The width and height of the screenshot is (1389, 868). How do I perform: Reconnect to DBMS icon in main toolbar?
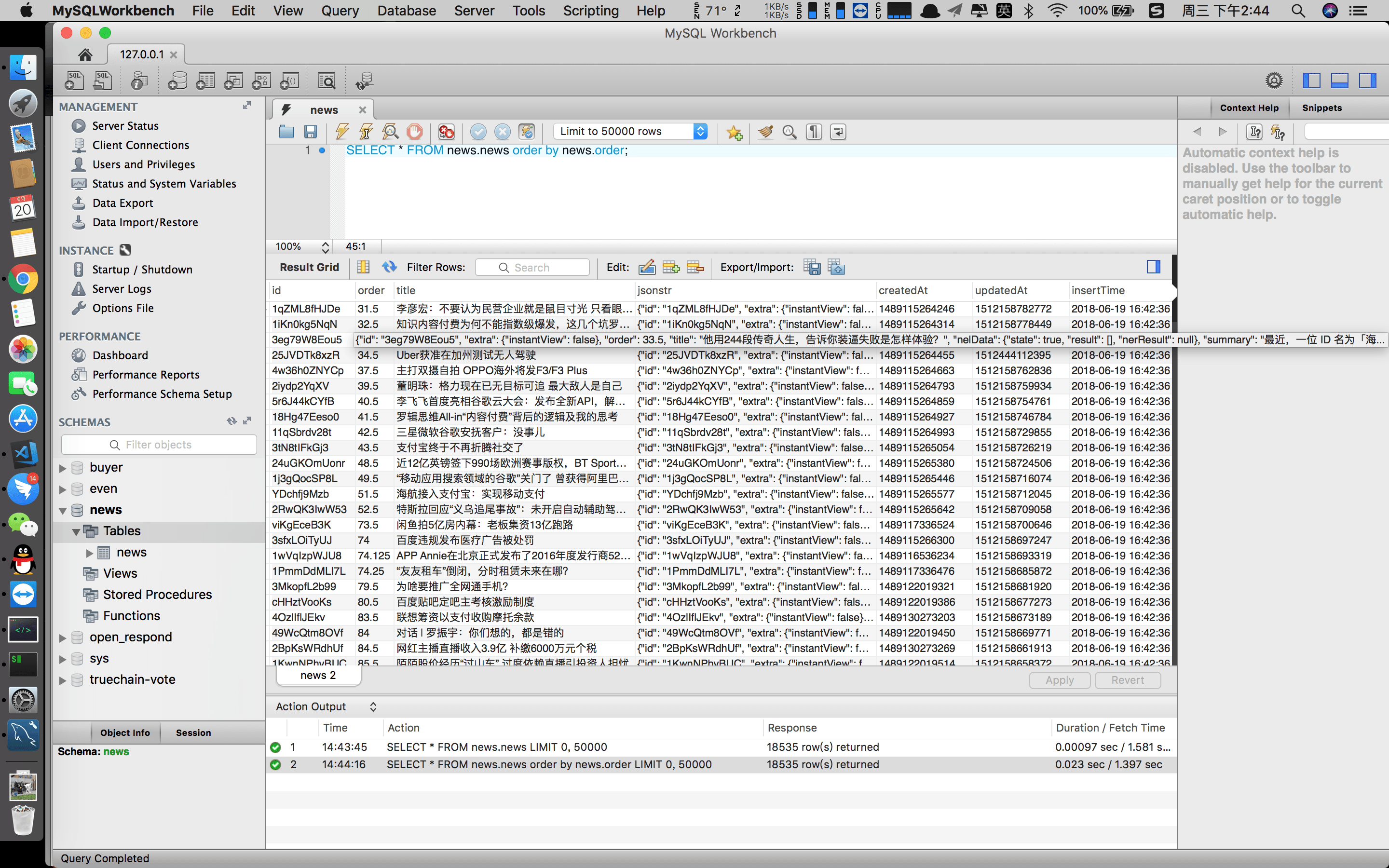(364, 81)
